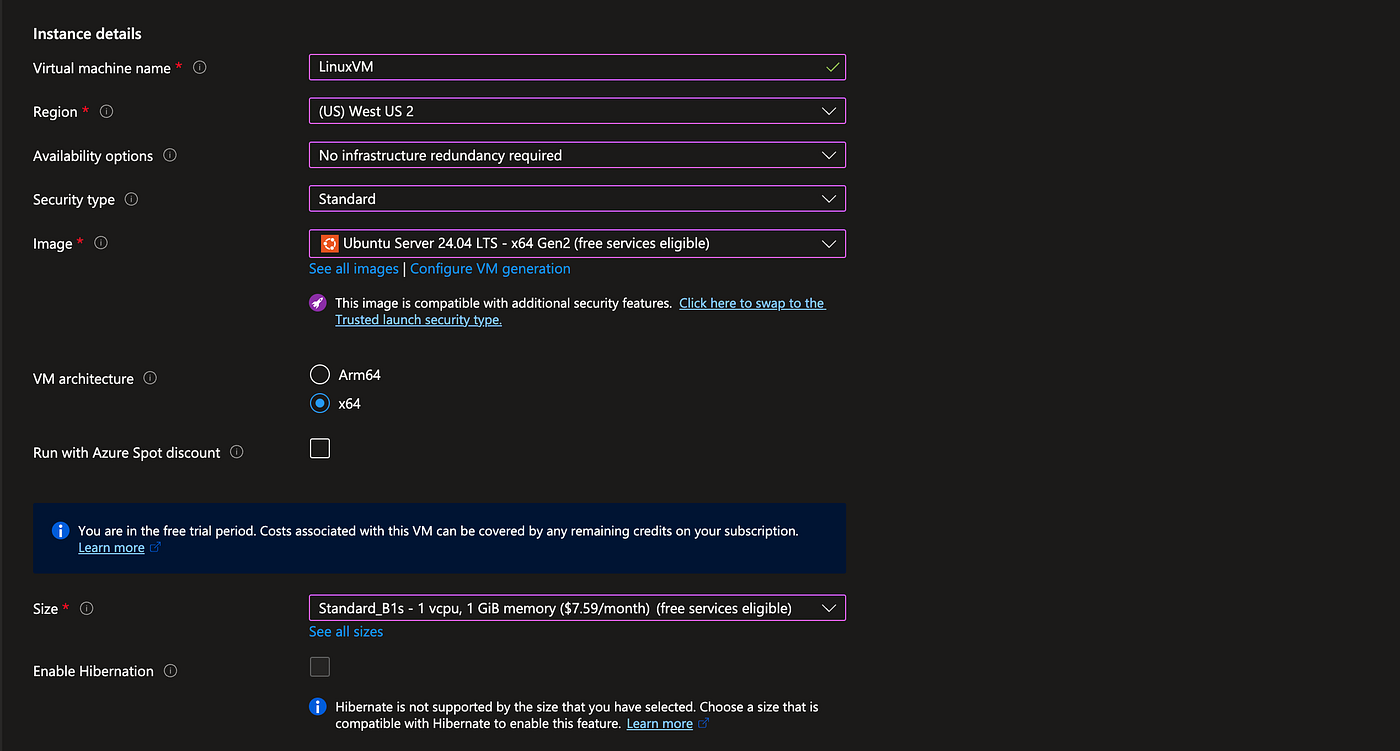Screen dimensions: 1400x751
Task: Open the Region dropdown
Action: coord(577,111)
